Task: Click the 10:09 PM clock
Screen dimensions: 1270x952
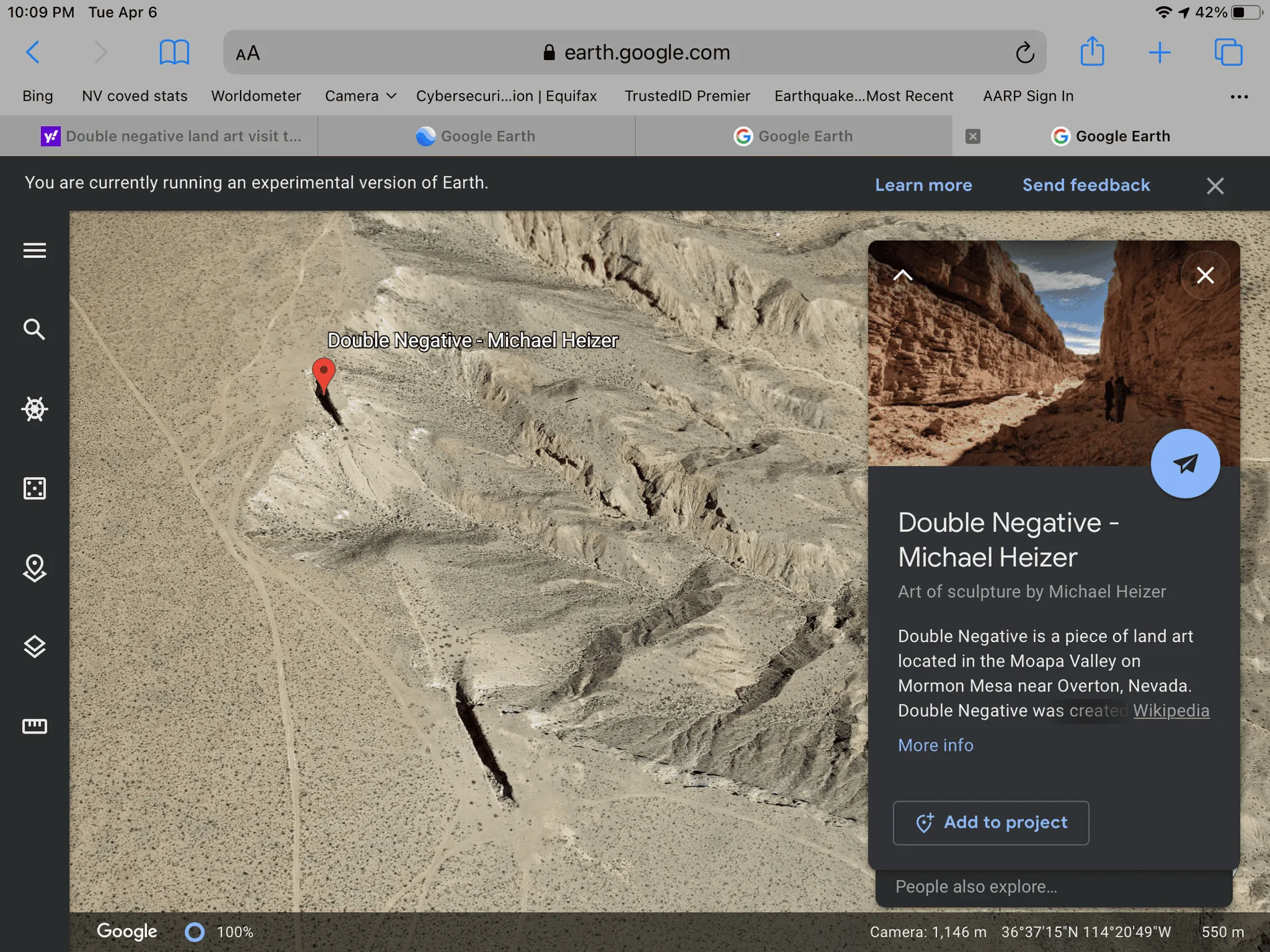Action: point(41,13)
